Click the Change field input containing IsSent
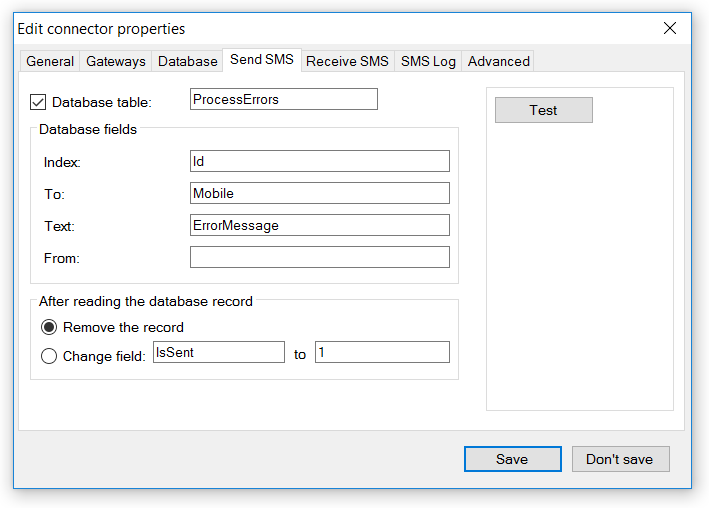This screenshot has height=508, width=709. coord(219,352)
